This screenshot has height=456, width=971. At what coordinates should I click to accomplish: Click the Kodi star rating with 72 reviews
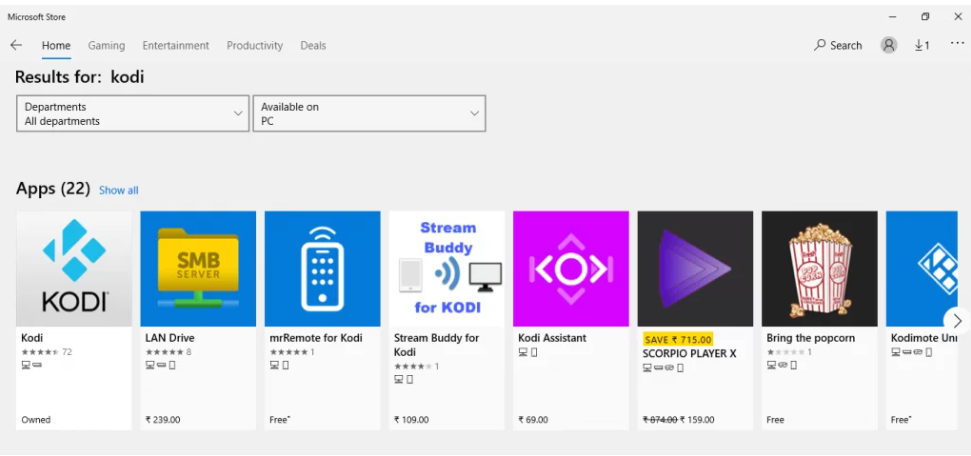click(x=46, y=352)
